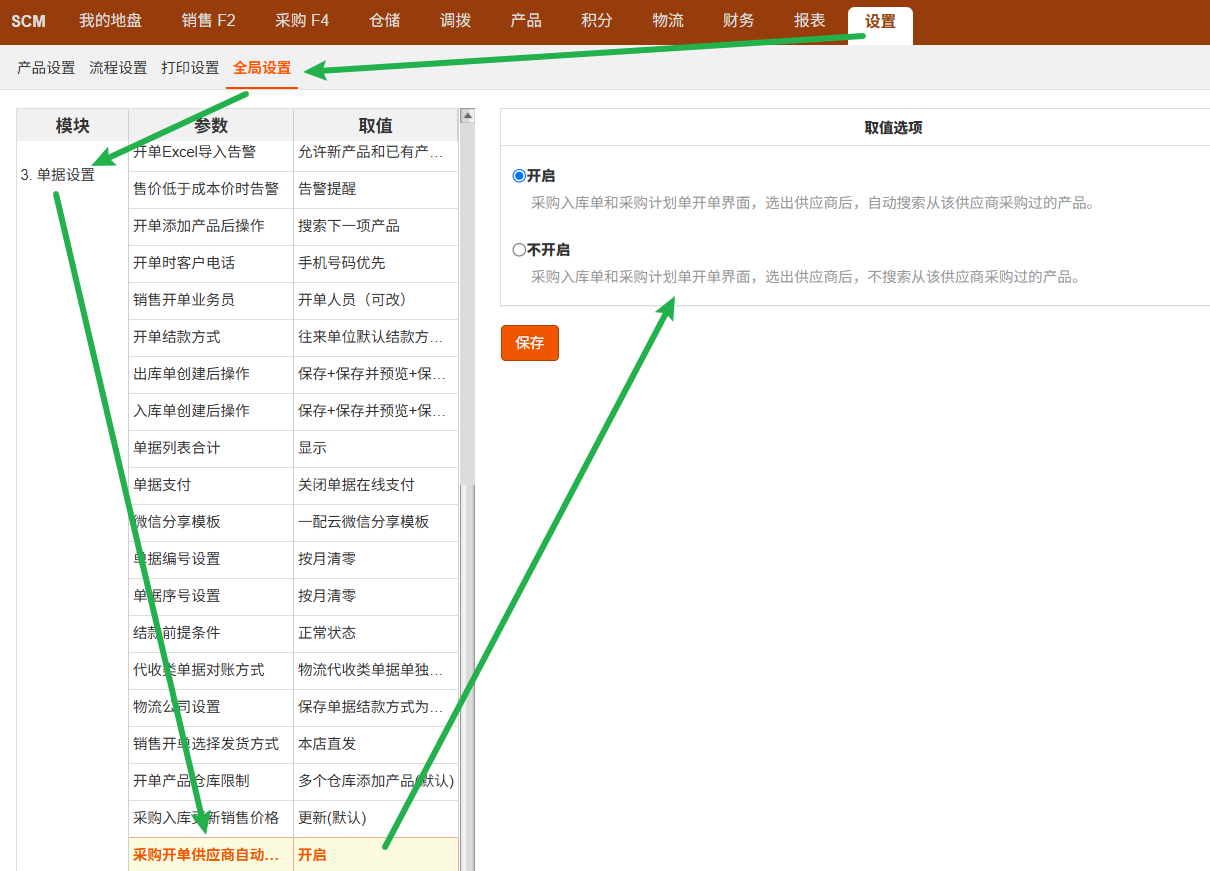The height and width of the screenshot is (871, 1210).
Task: Select the 开启 radio button
Action: pos(519,176)
